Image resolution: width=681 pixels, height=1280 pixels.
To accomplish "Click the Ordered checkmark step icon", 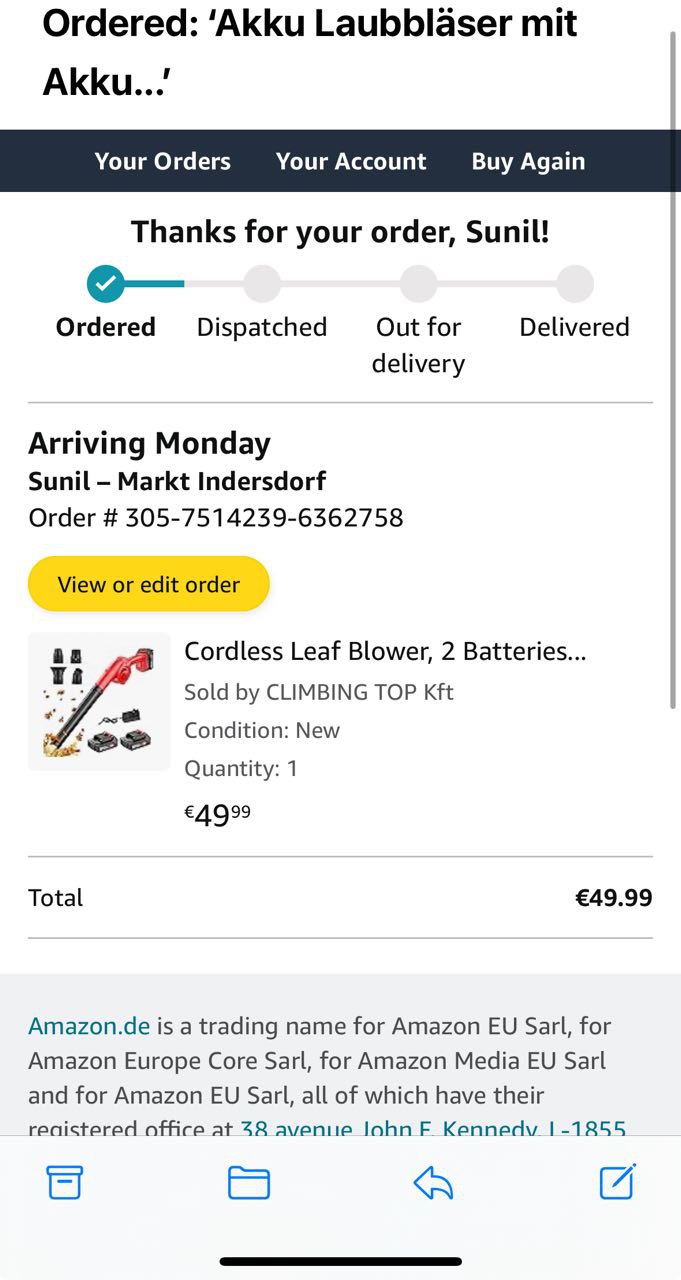I will tap(105, 284).
